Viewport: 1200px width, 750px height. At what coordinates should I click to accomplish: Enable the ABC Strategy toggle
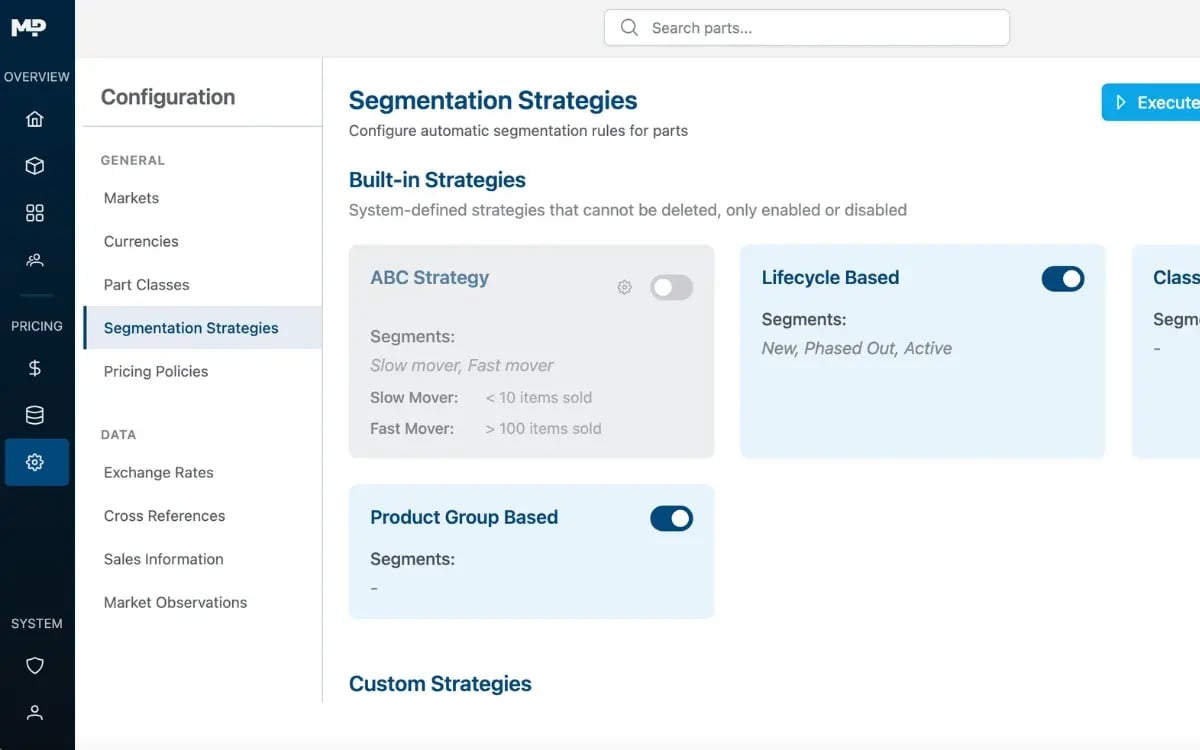point(671,287)
